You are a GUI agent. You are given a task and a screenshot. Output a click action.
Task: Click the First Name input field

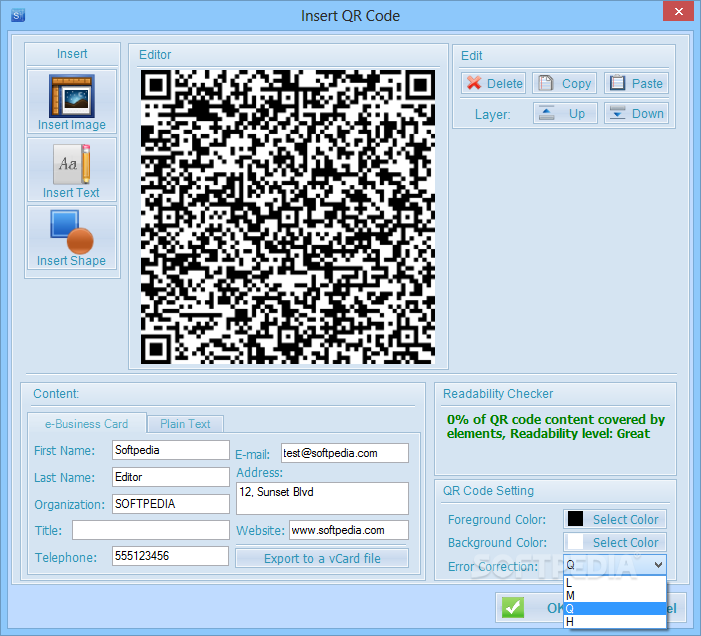171,450
